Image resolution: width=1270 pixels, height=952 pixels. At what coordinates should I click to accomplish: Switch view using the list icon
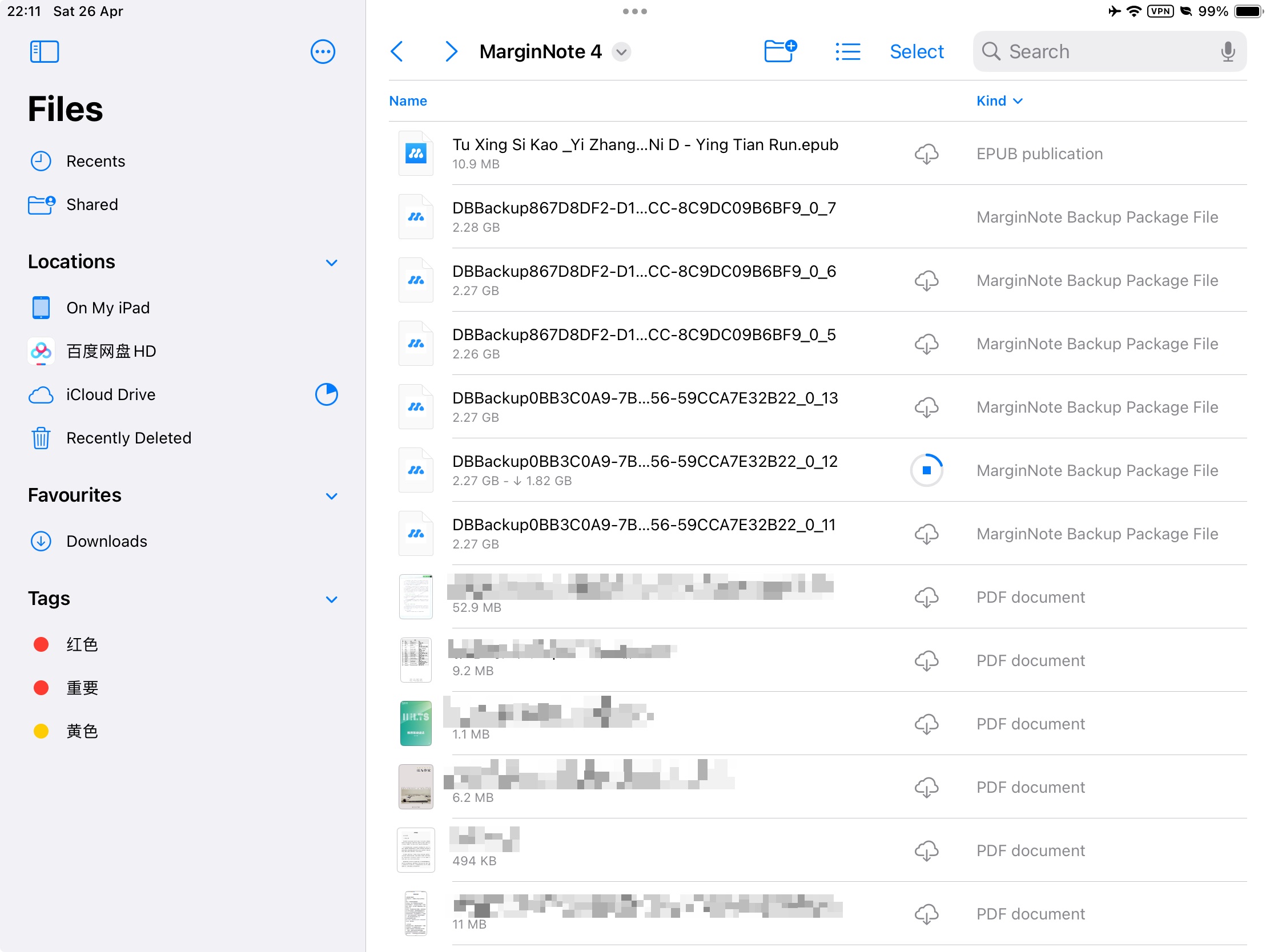[847, 51]
